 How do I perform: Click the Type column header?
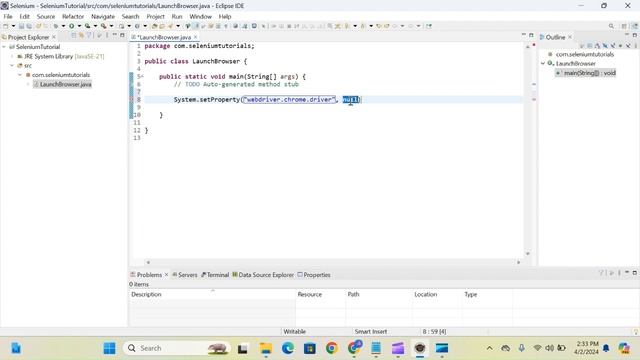(487, 294)
